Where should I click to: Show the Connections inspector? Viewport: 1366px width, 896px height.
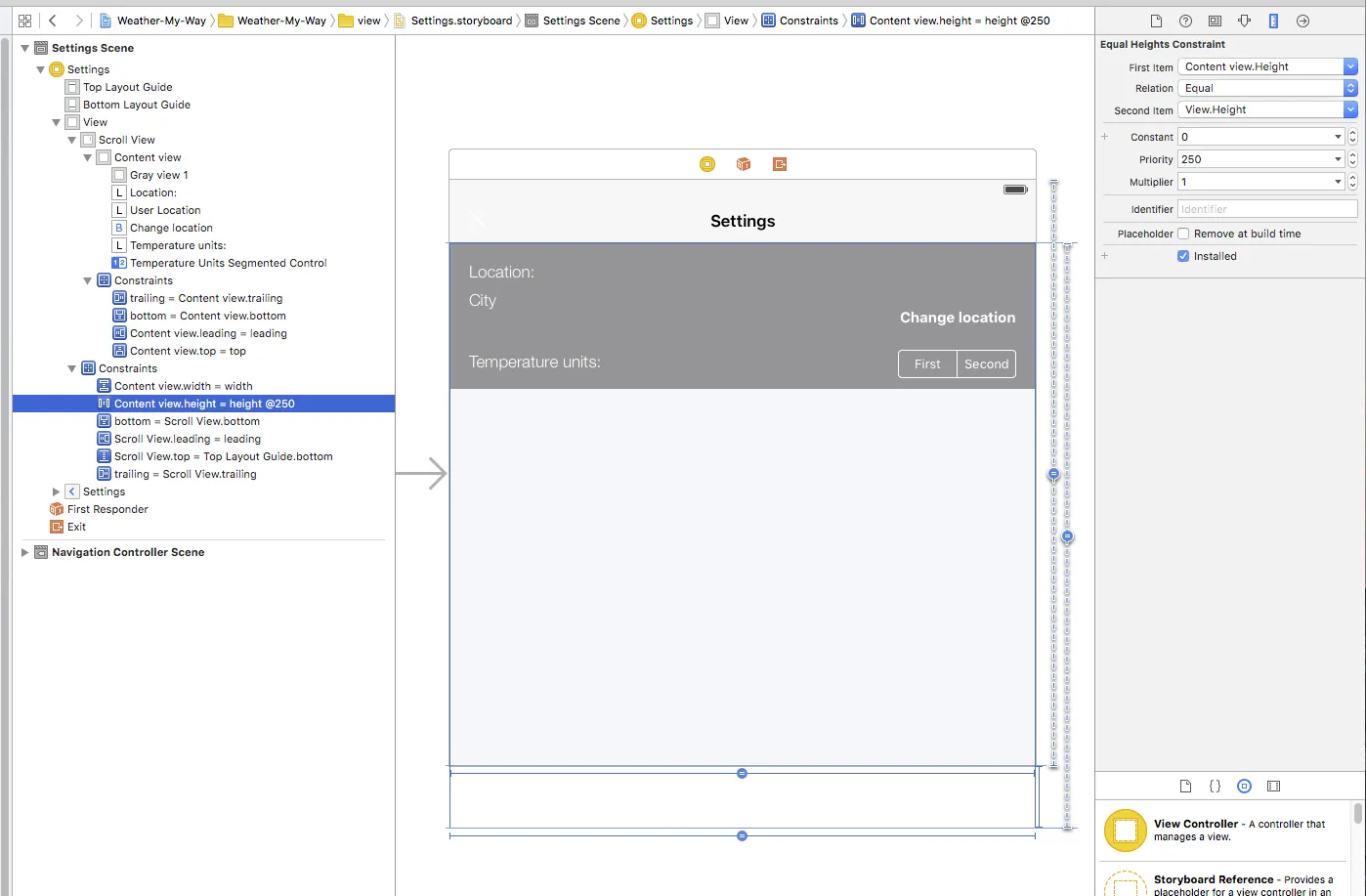tap(1302, 21)
